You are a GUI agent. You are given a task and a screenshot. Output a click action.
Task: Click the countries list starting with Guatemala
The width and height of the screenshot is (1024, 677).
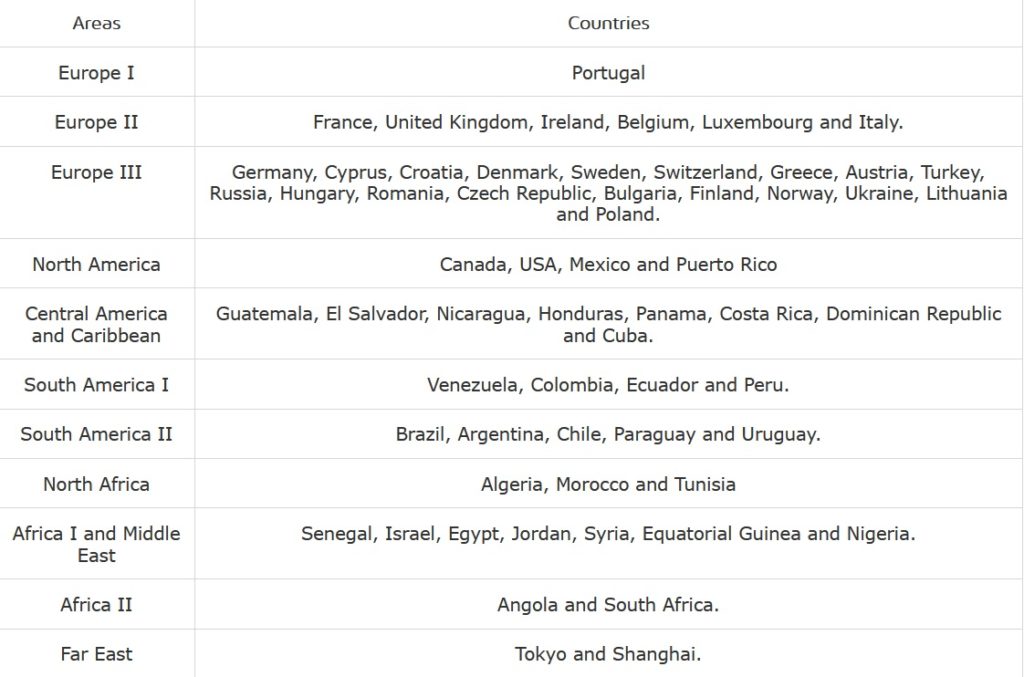tap(608, 325)
